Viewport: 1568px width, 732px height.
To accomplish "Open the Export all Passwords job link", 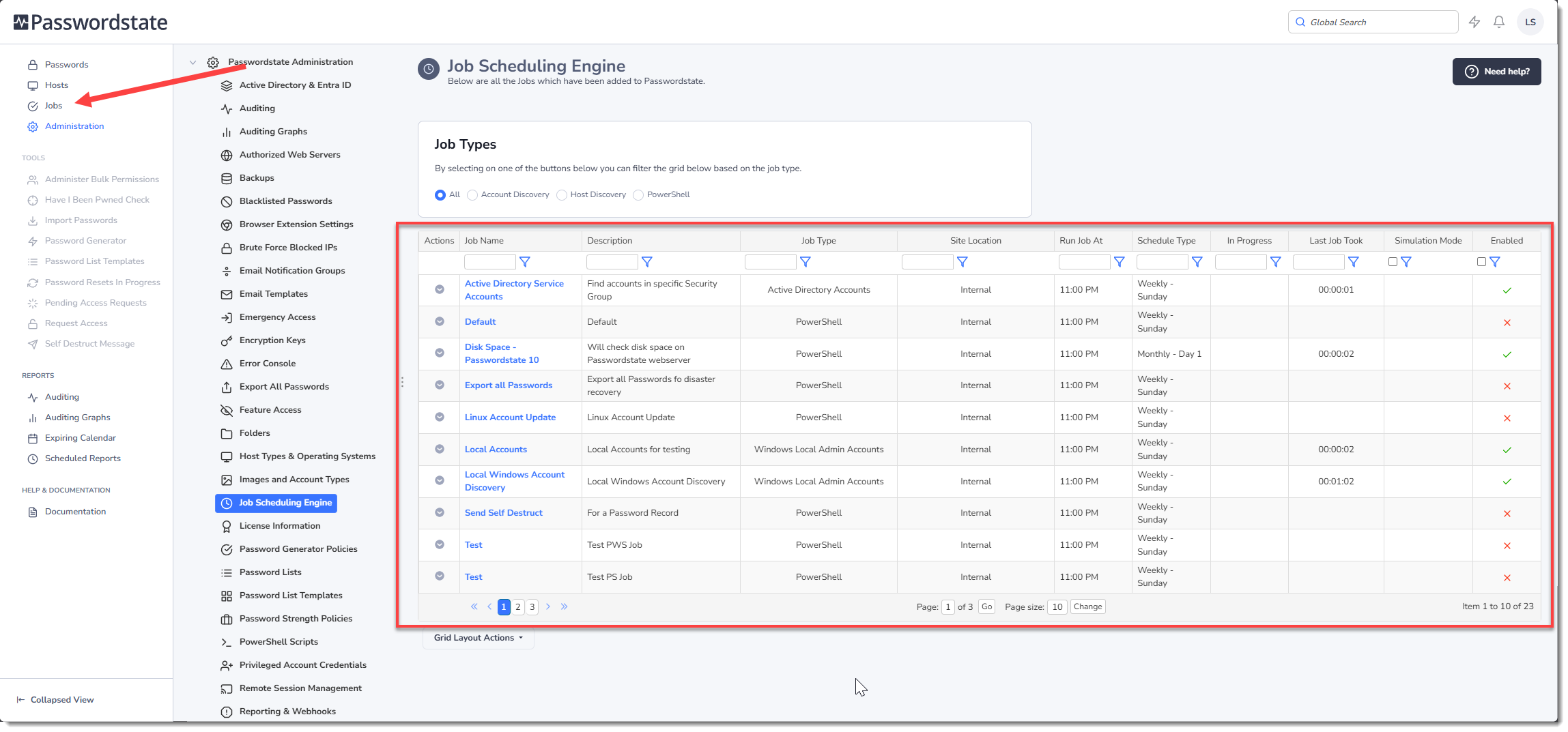I will click(509, 385).
